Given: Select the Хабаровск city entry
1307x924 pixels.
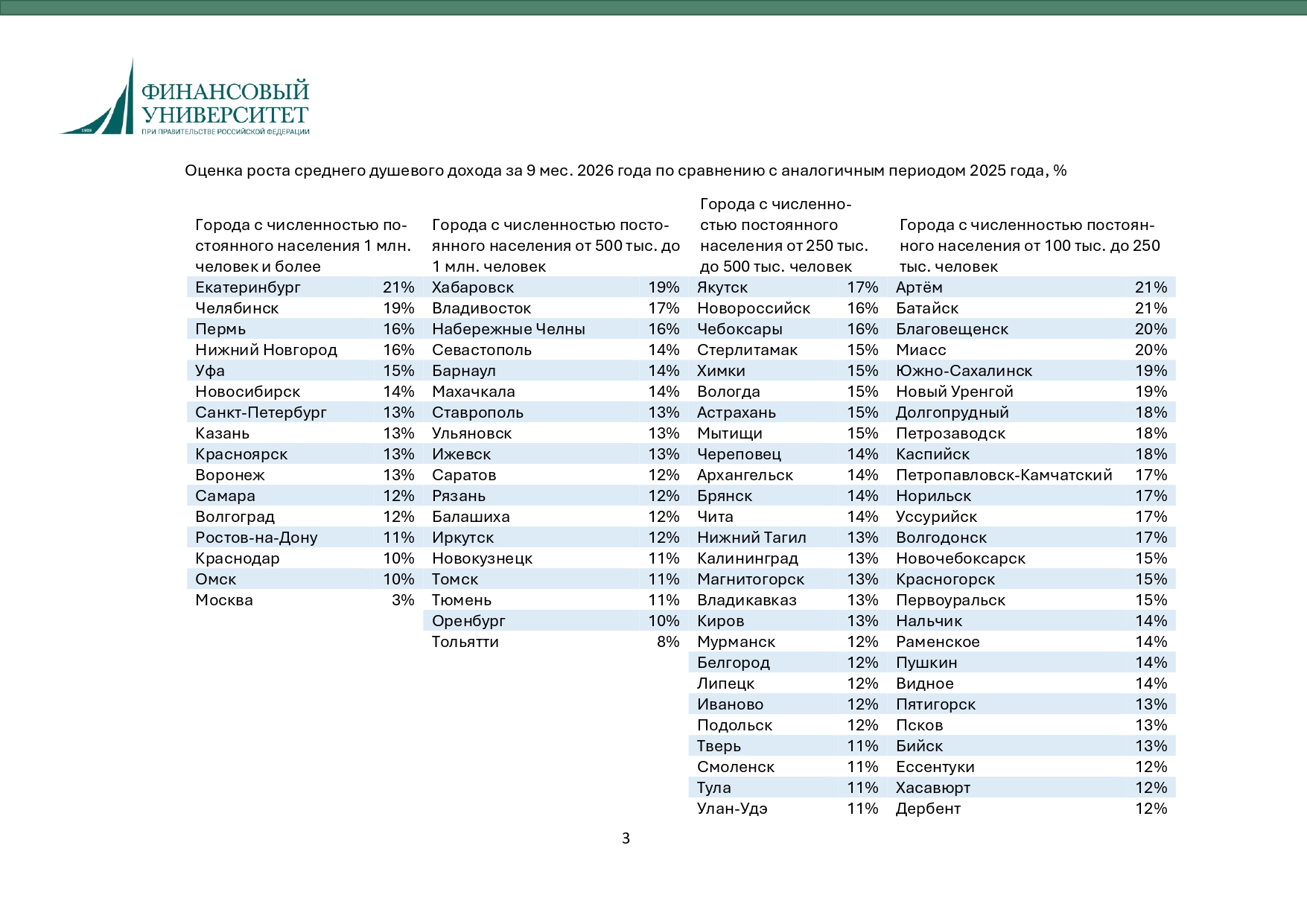Looking at the screenshot, I should coord(473,287).
